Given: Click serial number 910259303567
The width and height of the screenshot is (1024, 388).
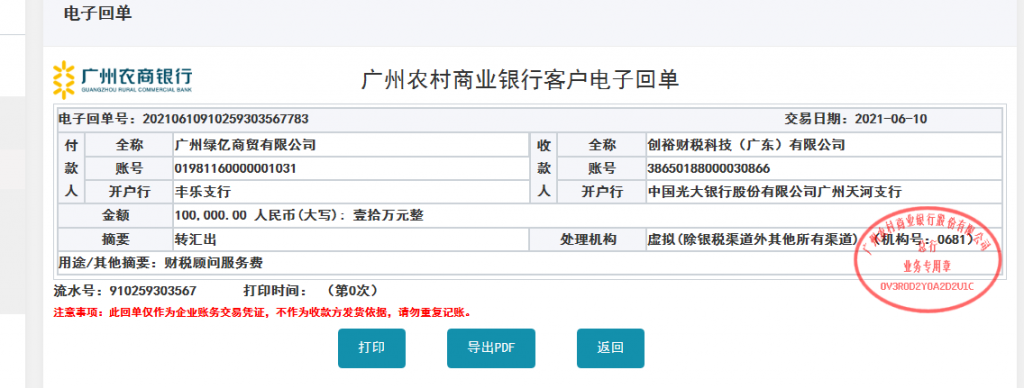Looking at the screenshot, I should point(153,290).
